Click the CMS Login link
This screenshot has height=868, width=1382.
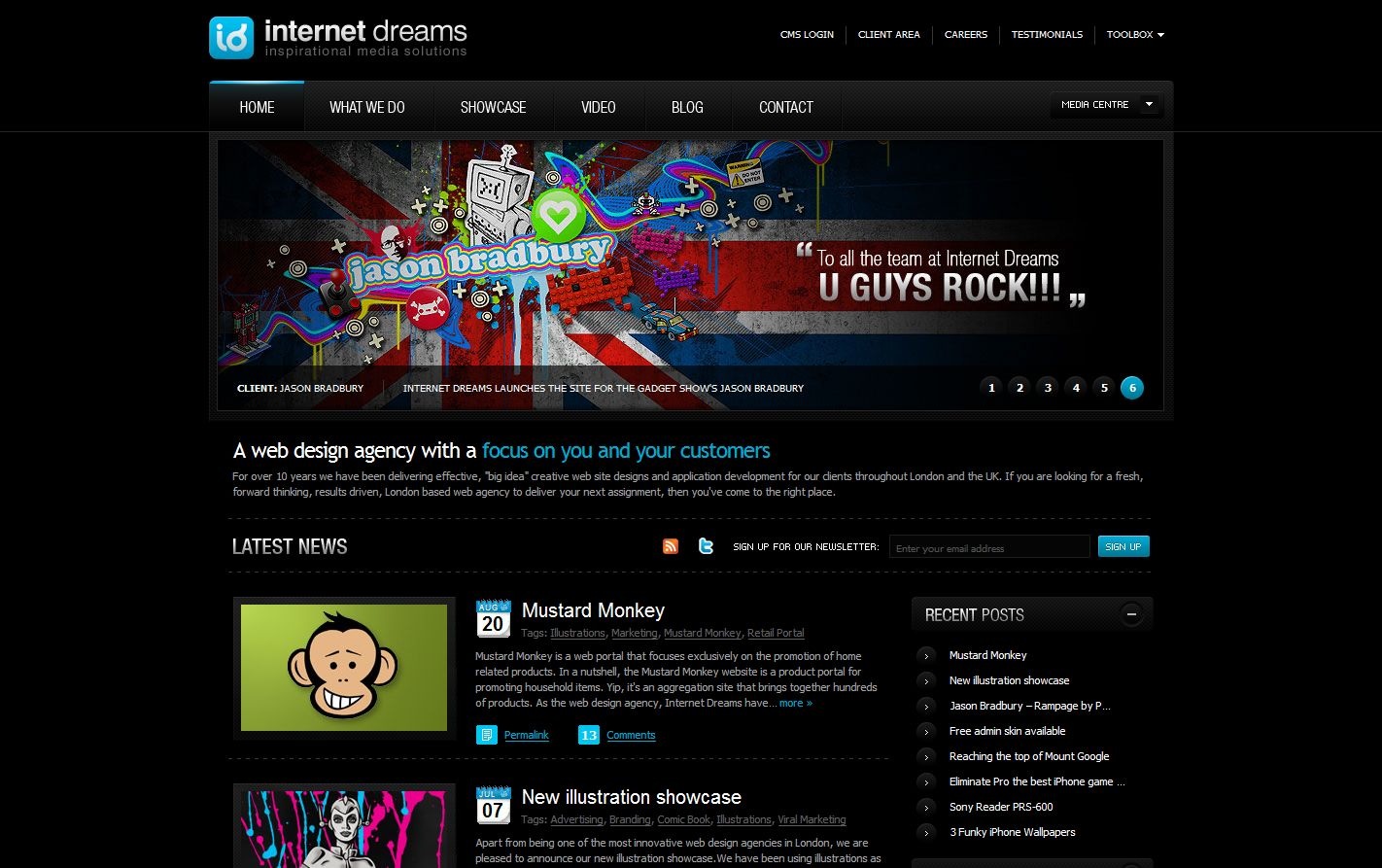(x=807, y=34)
